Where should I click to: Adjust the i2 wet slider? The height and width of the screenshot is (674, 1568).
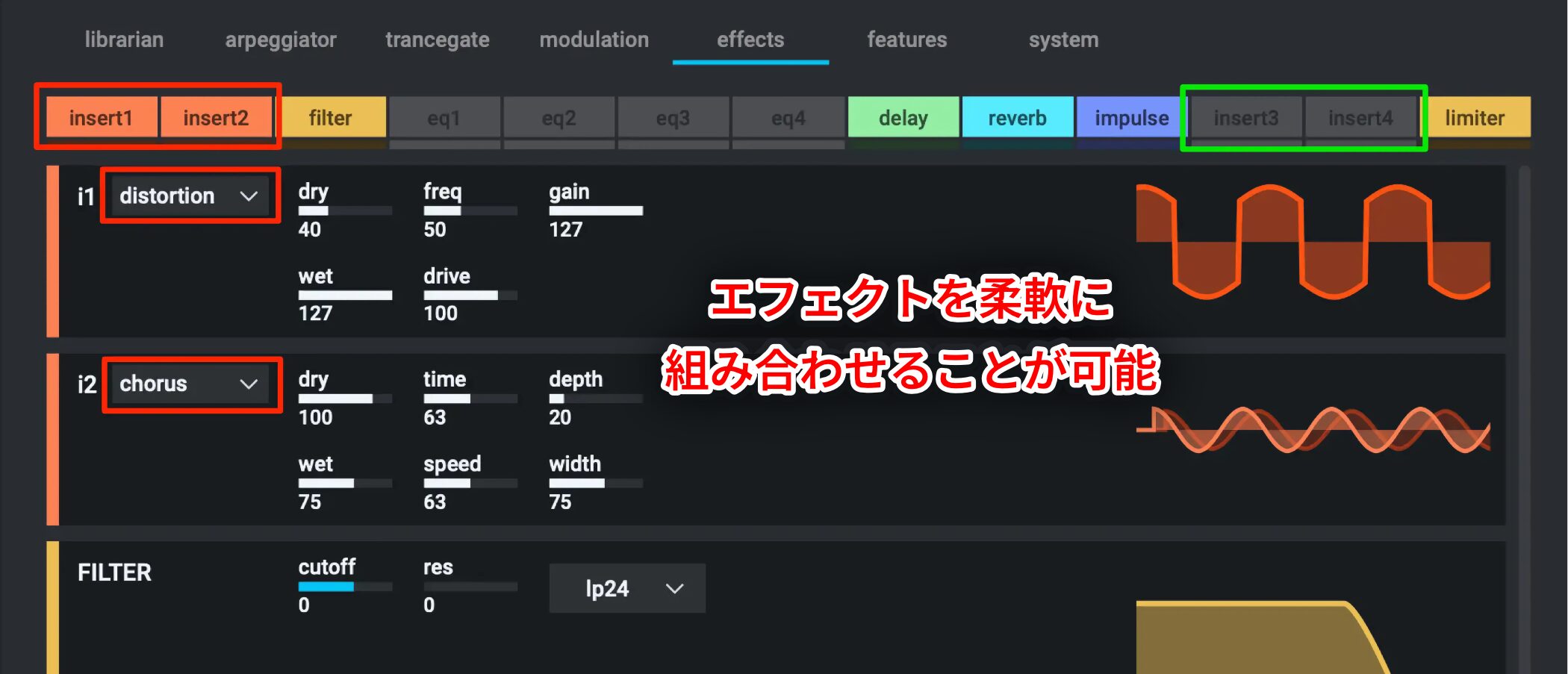345,484
